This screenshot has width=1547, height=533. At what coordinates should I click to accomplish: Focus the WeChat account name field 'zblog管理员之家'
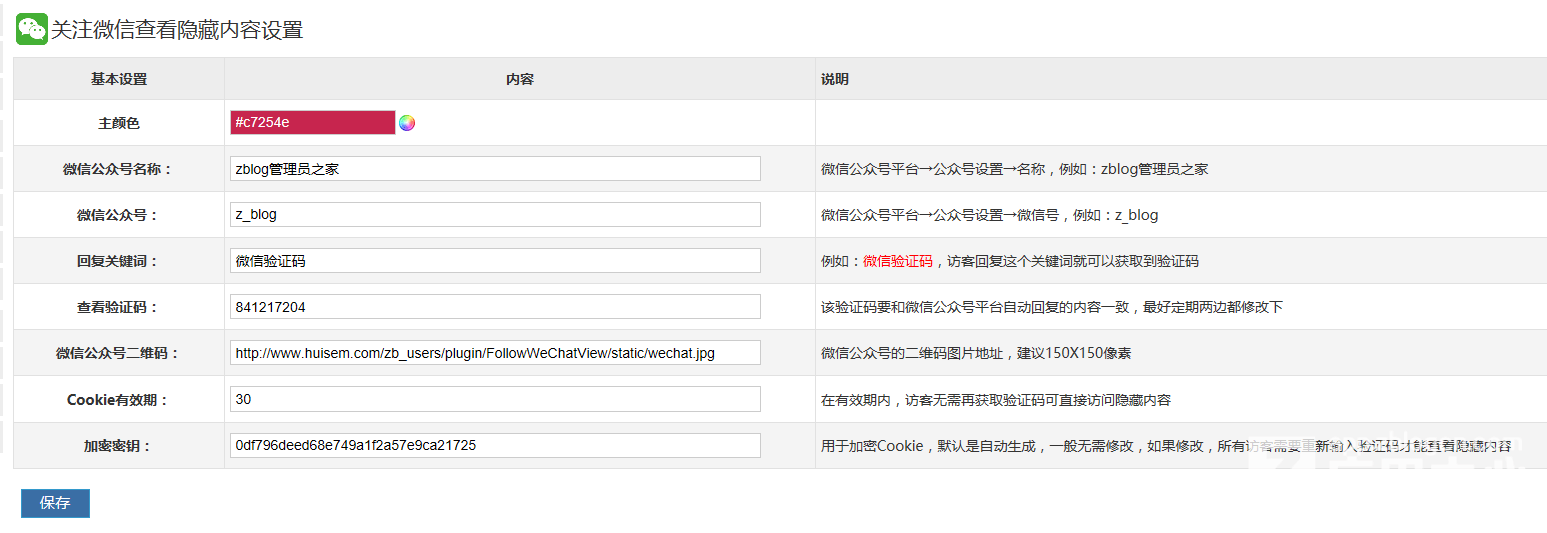click(x=495, y=169)
